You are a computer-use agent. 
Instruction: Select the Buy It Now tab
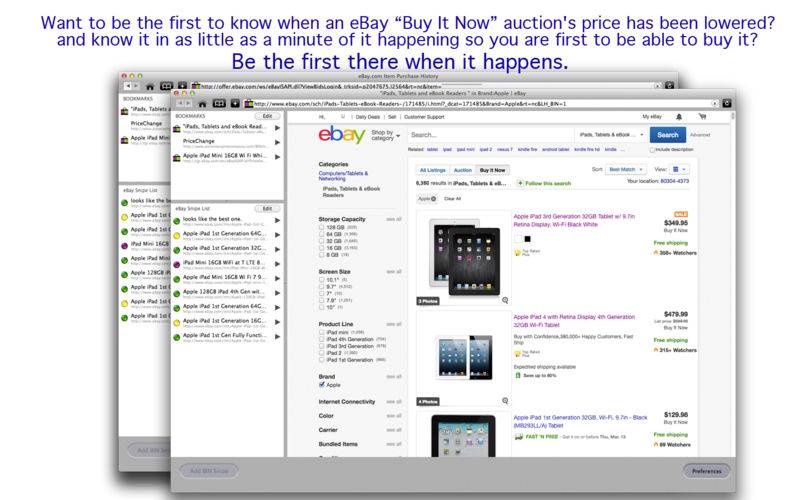pos(492,170)
